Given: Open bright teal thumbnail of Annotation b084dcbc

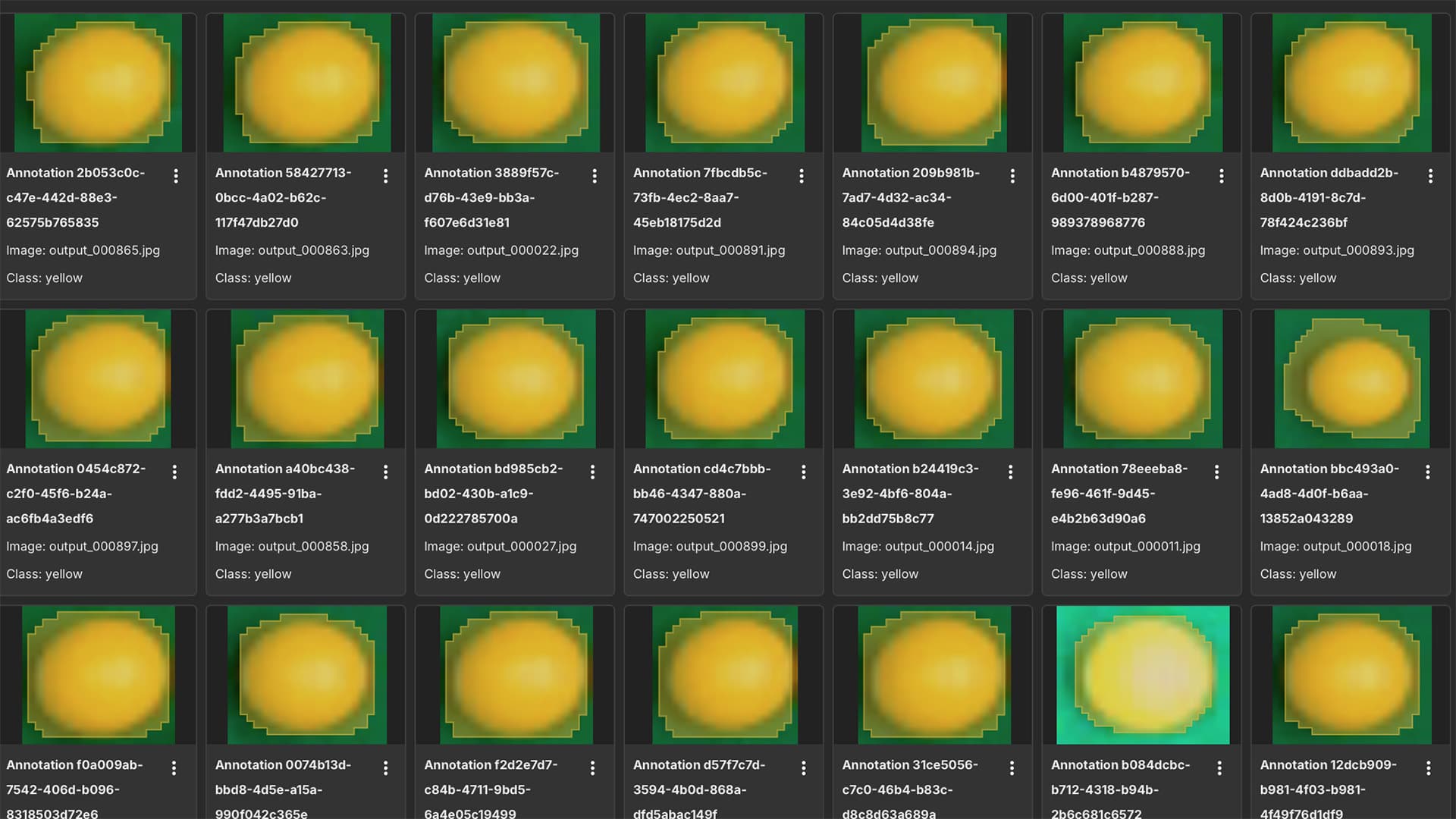Looking at the screenshot, I should tap(1143, 675).
